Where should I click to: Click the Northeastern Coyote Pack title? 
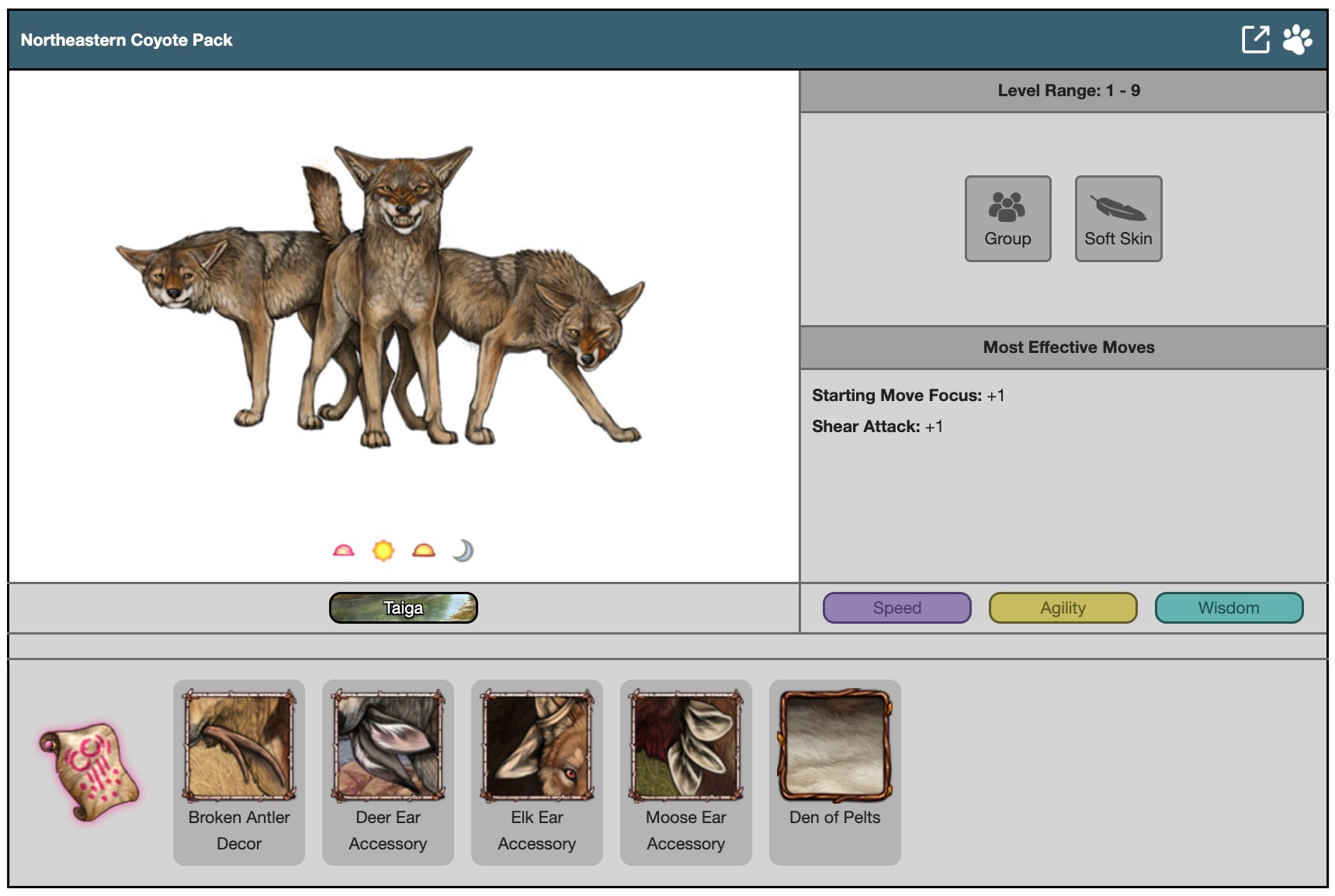[127, 40]
